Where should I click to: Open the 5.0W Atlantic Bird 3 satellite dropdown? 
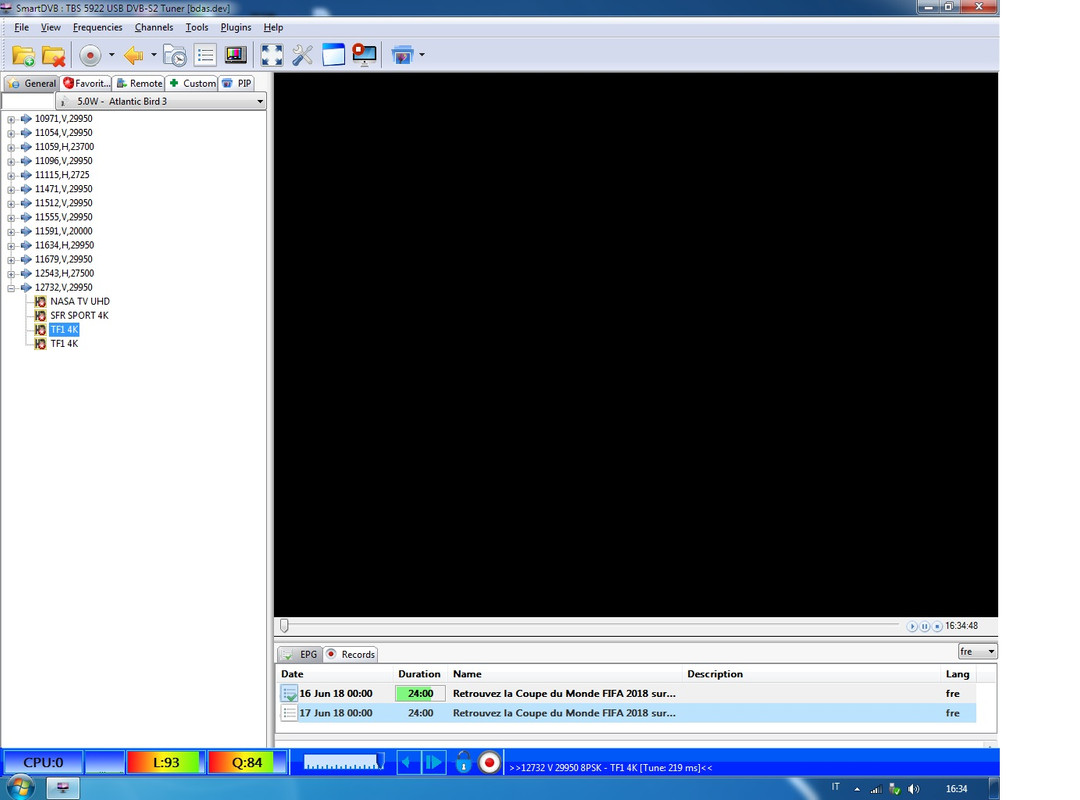[161, 101]
